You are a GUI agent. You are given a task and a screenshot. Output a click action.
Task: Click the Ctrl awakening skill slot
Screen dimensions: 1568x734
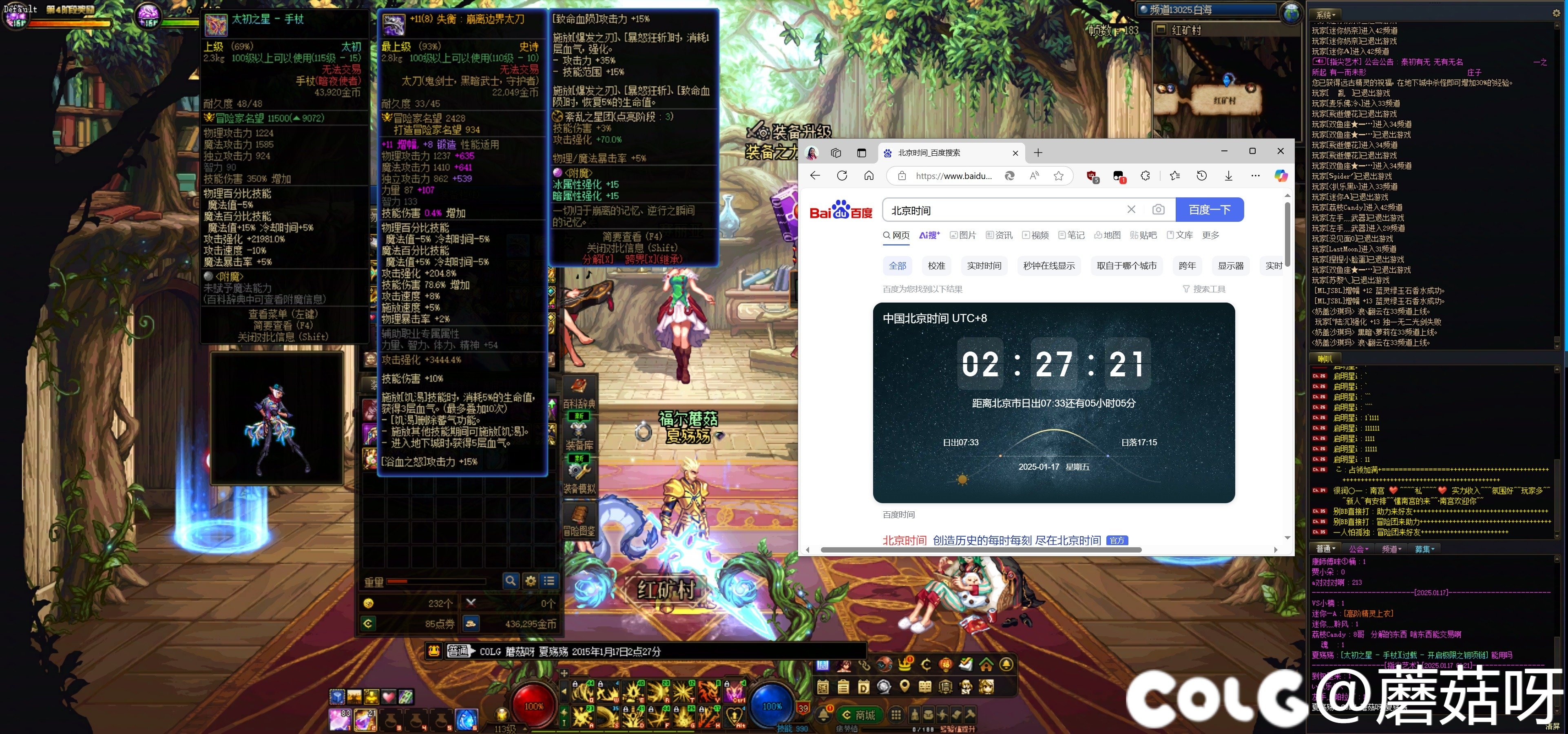(735, 692)
